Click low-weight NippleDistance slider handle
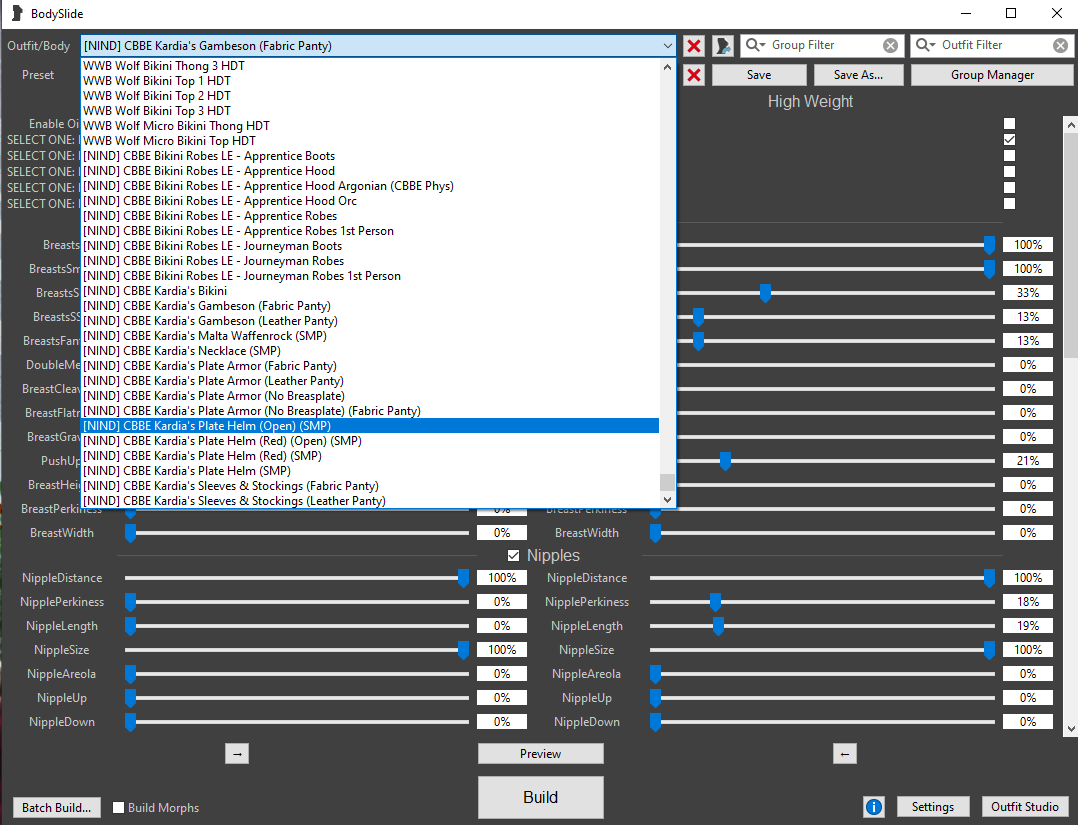The height and width of the screenshot is (828, 1080). [x=464, y=578]
